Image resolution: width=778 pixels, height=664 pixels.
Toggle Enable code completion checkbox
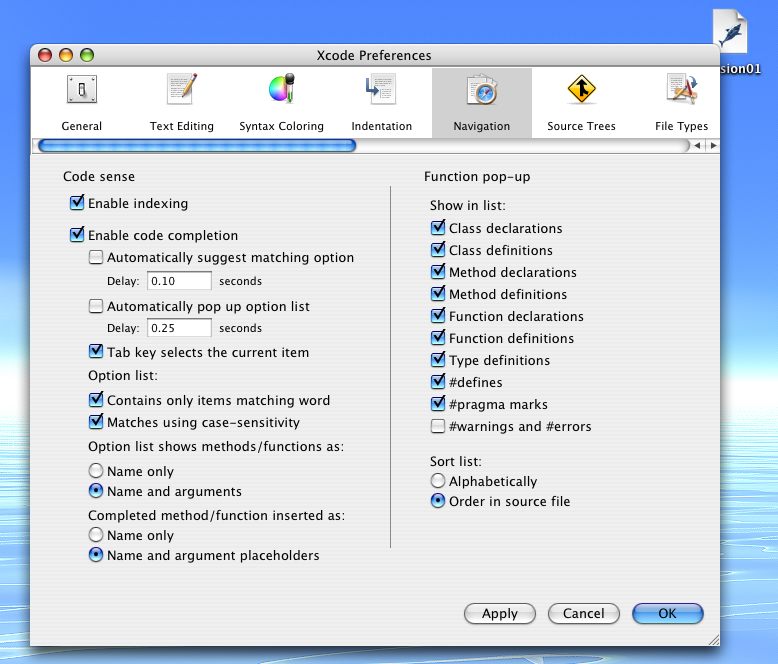point(77,235)
